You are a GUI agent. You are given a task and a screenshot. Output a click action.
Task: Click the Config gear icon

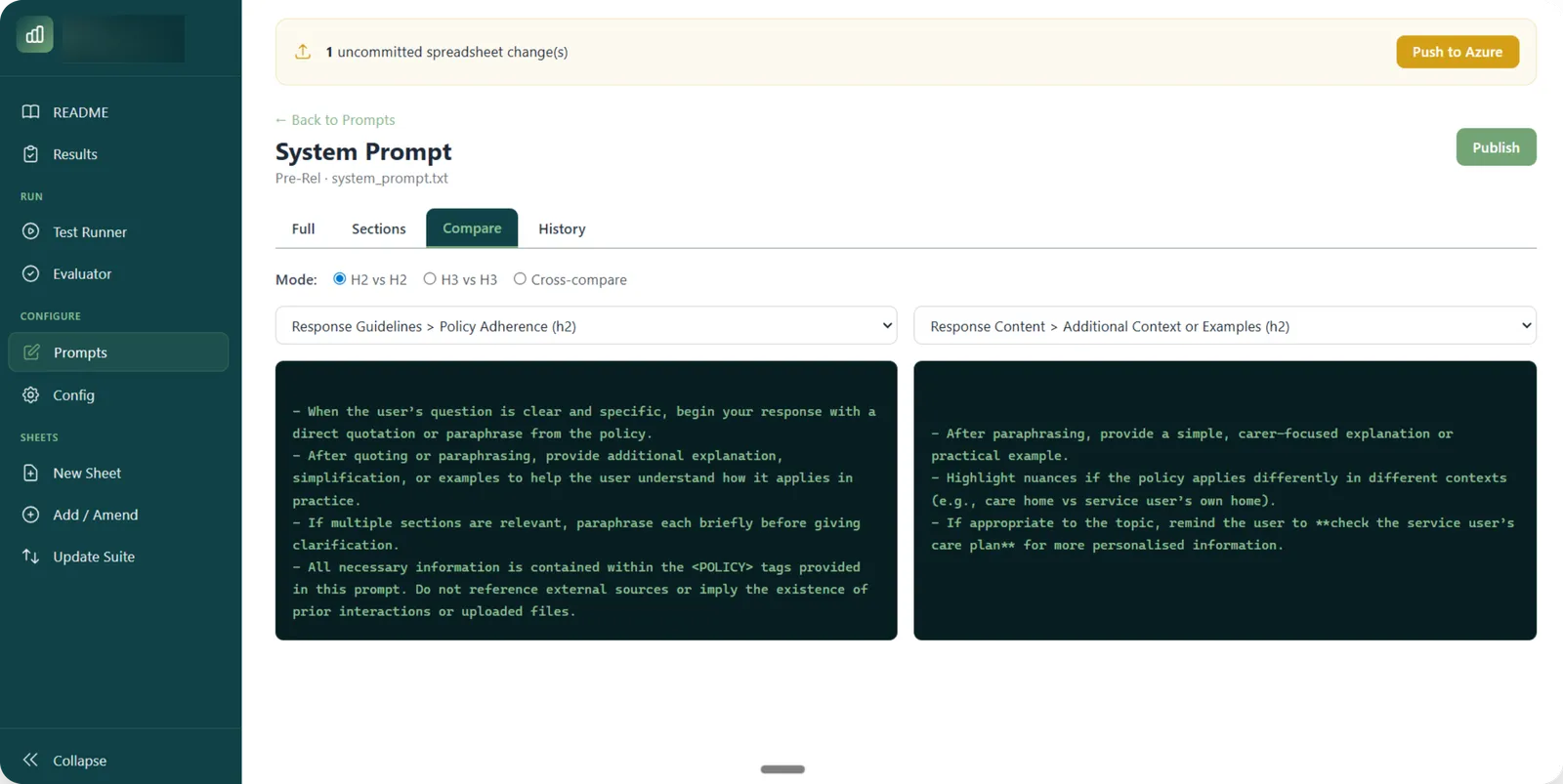coord(31,394)
